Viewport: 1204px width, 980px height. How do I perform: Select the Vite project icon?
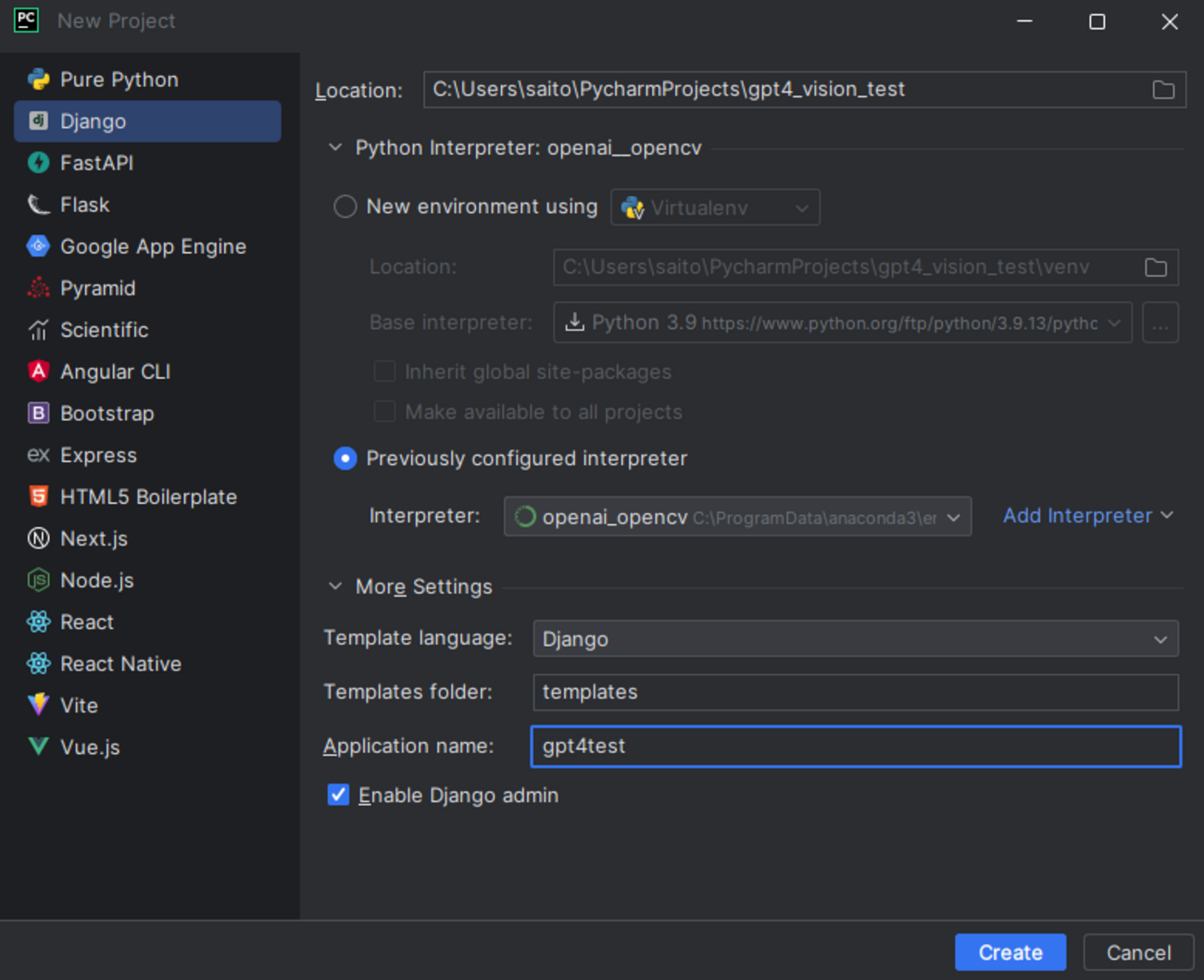point(38,705)
